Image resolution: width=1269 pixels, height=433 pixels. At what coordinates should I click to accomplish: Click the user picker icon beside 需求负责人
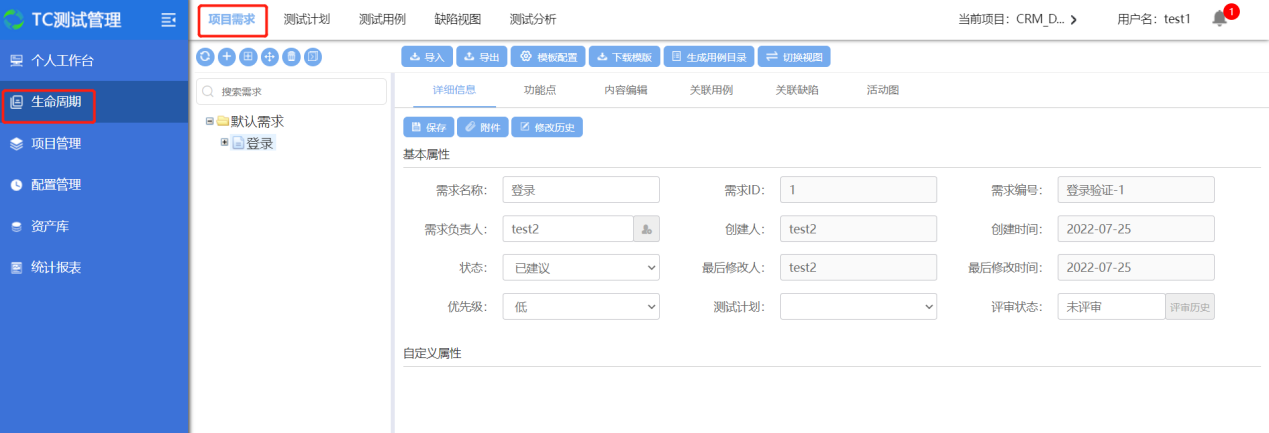coord(647,229)
